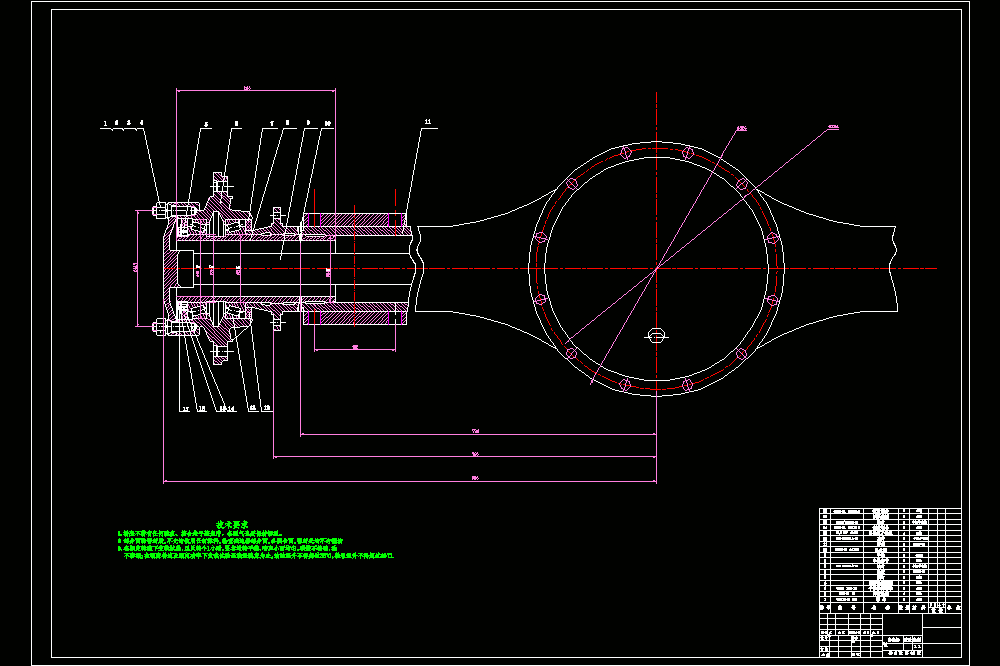Pick the top bolt hole left of vertical centerline

click(626, 152)
